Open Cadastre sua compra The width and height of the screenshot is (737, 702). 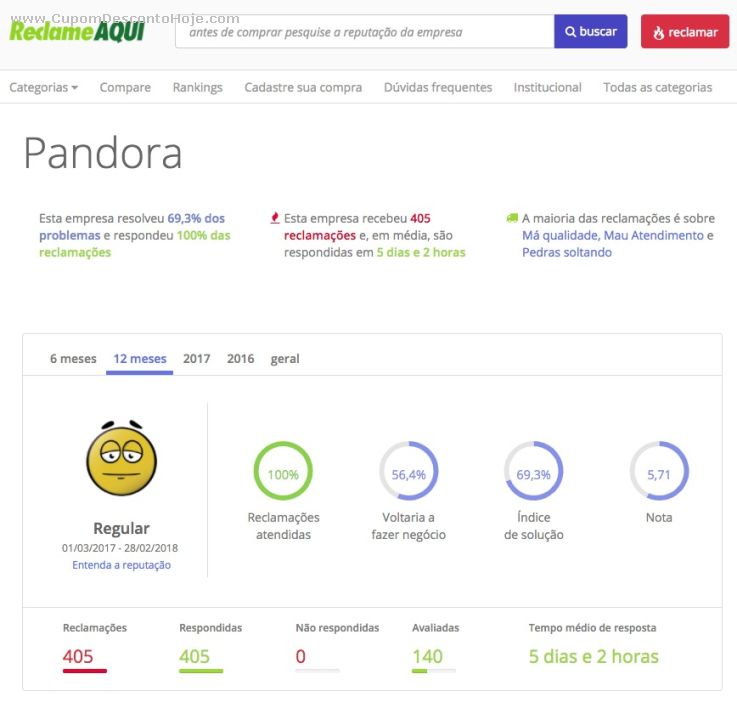[303, 87]
